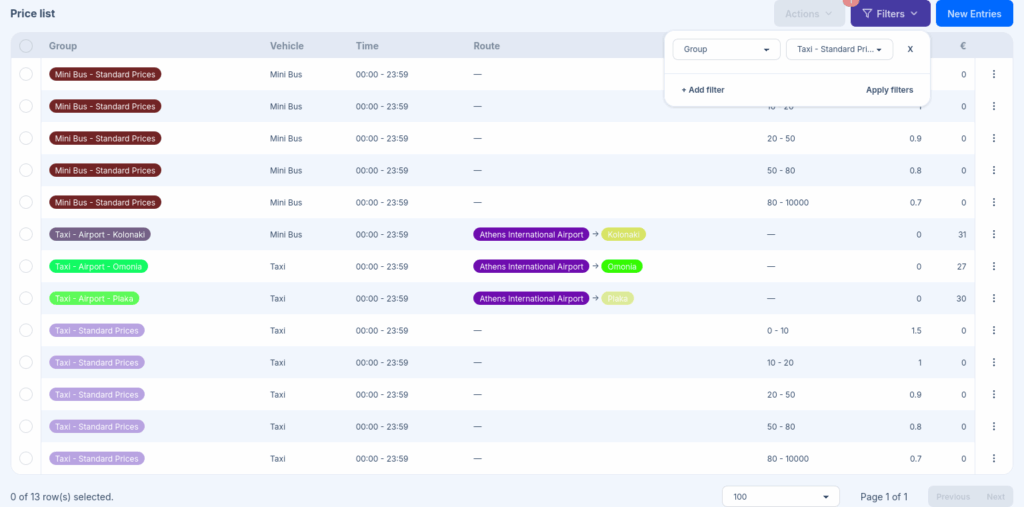Open row menu for Taxi - Airport - Plaka
The image size is (1024, 507).
(993, 298)
